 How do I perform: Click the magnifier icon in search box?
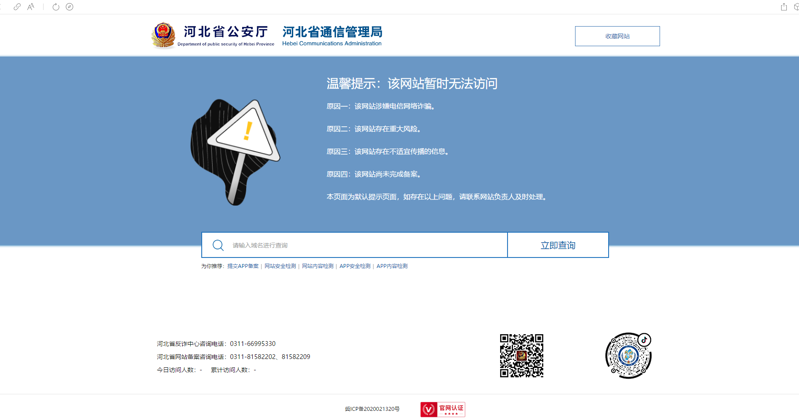tap(218, 245)
